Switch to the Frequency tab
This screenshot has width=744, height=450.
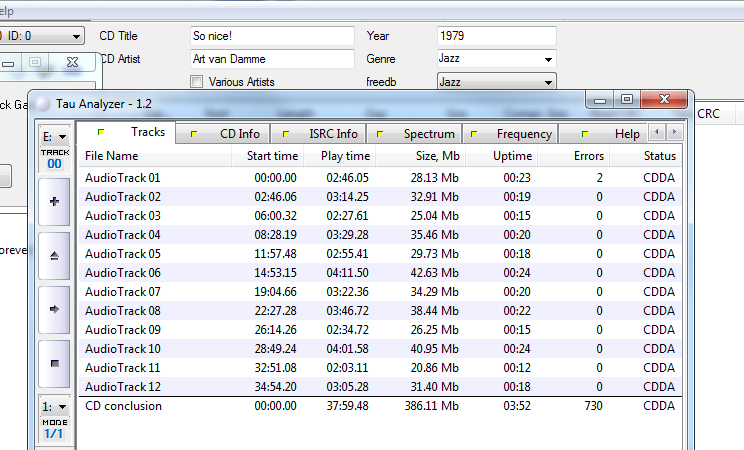click(x=510, y=134)
